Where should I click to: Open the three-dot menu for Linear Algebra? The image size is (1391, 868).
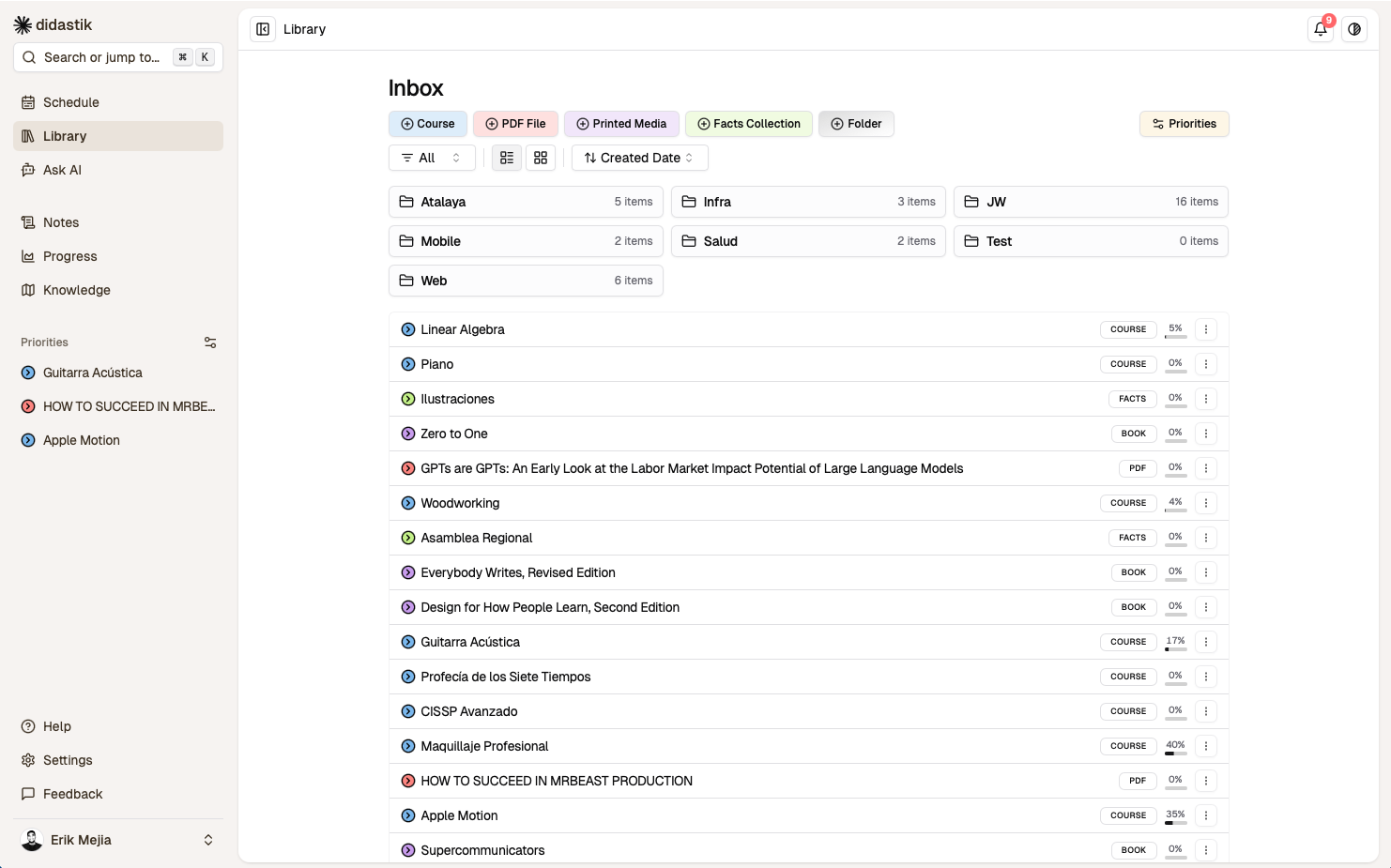[x=1206, y=329]
